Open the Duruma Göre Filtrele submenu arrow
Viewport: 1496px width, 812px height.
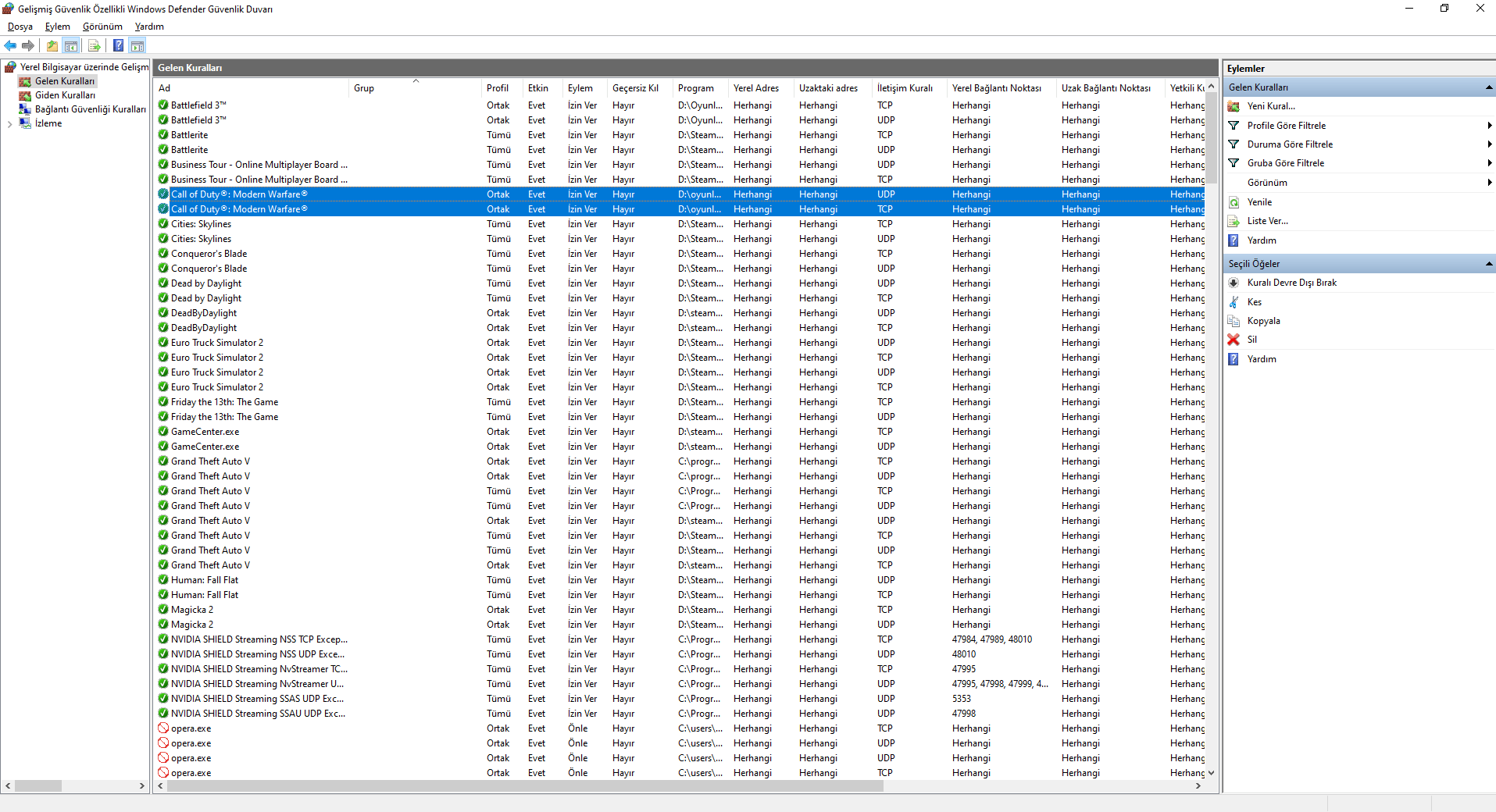click(x=1489, y=144)
